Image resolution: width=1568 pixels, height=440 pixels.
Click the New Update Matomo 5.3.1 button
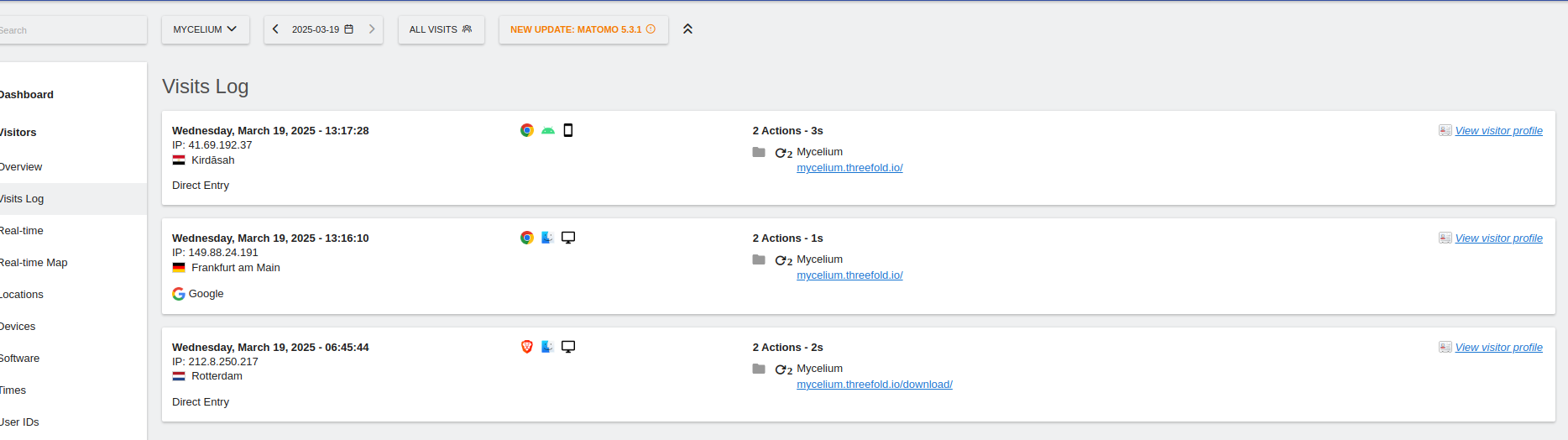tap(583, 29)
